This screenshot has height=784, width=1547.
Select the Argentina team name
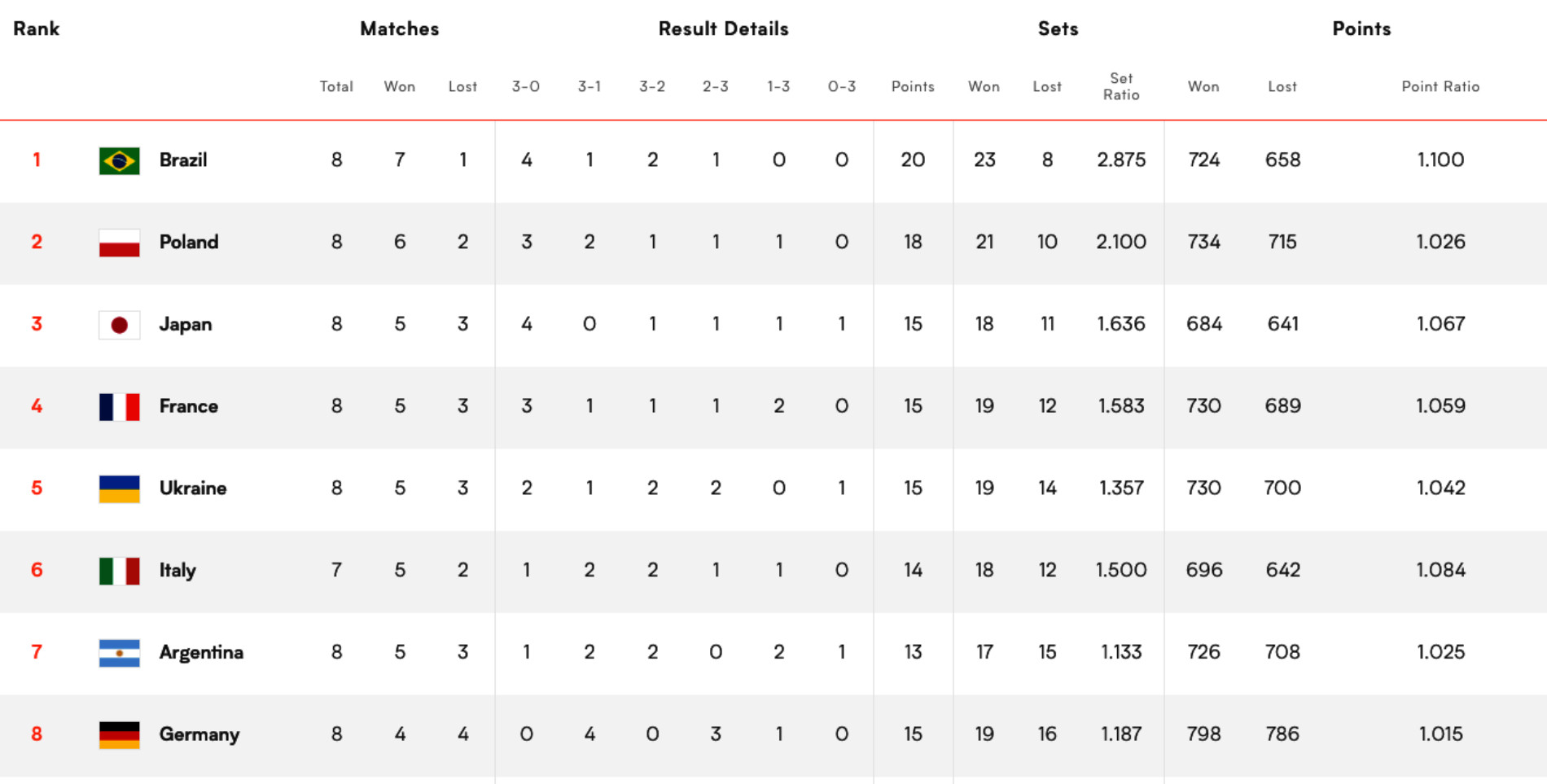pos(201,652)
